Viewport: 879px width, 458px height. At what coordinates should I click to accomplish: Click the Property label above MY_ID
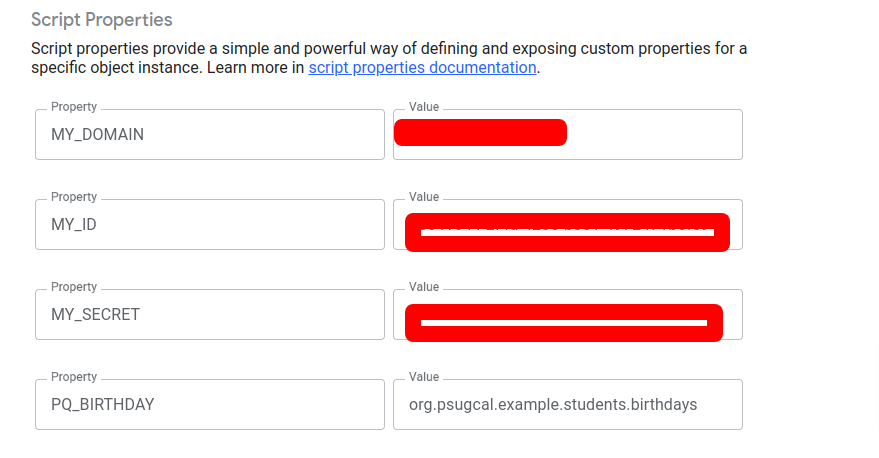tap(74, 197)
